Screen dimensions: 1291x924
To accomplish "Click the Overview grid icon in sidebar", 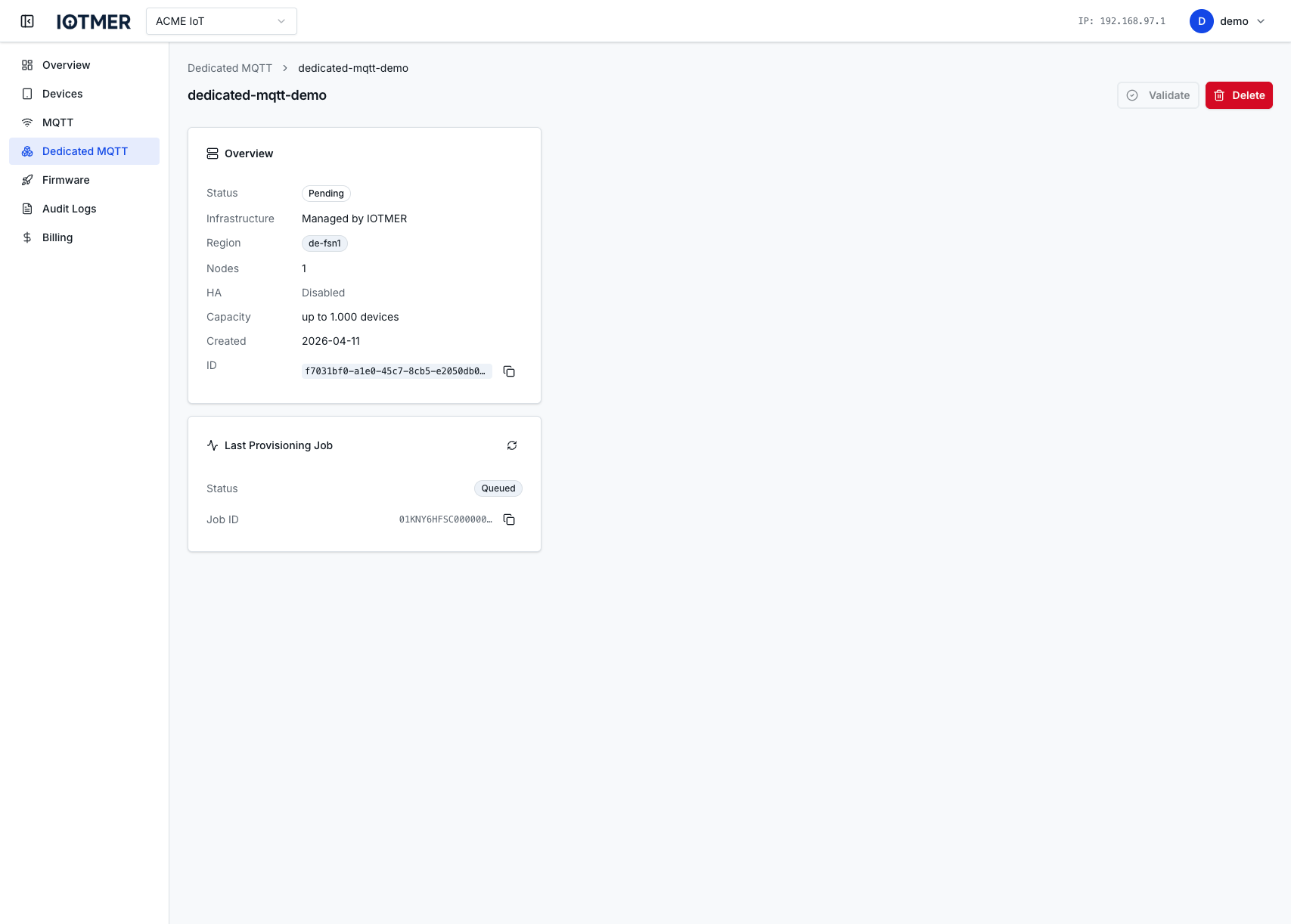I will [x=27, y=64].
